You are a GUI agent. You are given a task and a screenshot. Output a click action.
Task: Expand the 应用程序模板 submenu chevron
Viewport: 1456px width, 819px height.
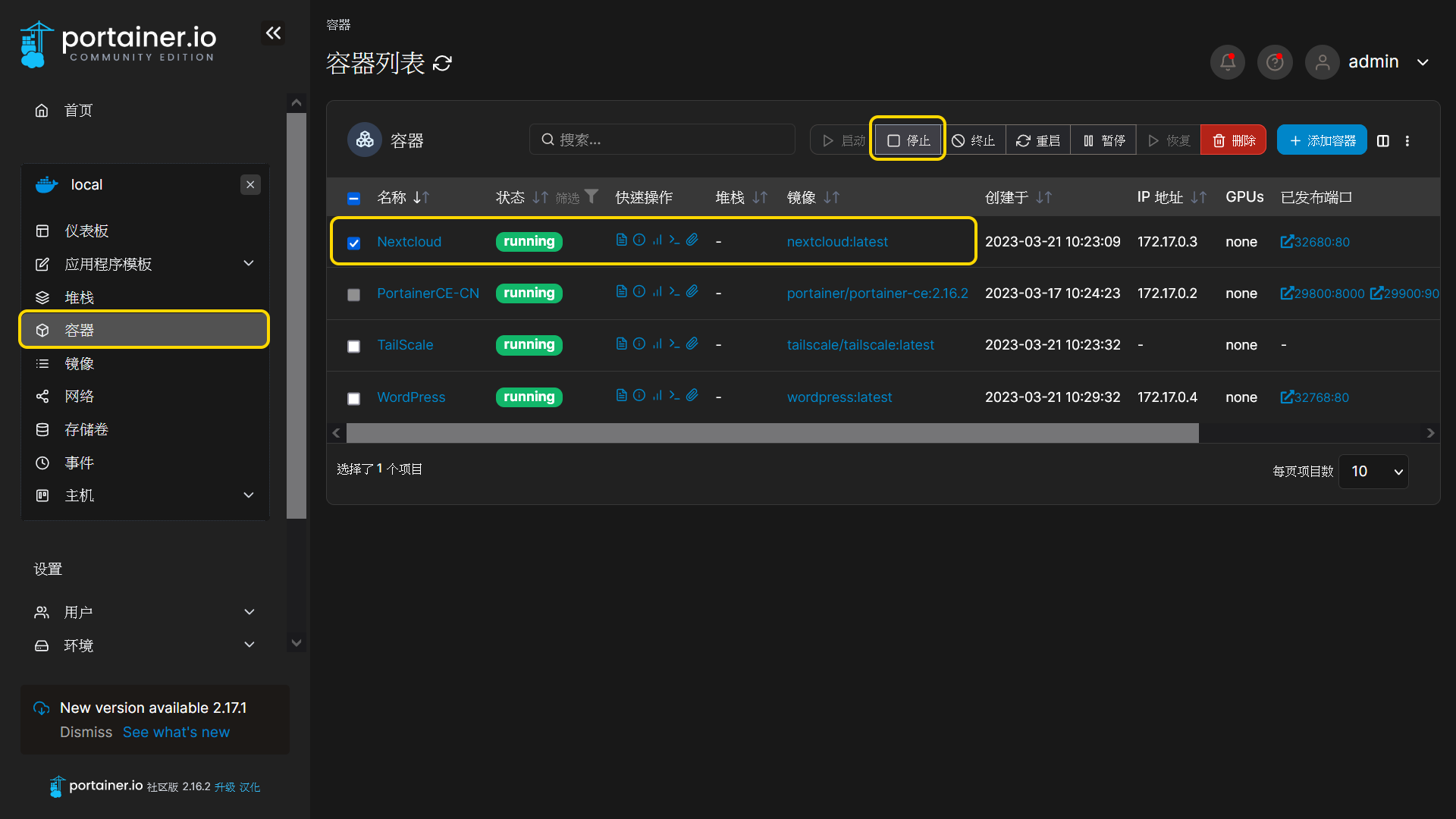[249, 263]
